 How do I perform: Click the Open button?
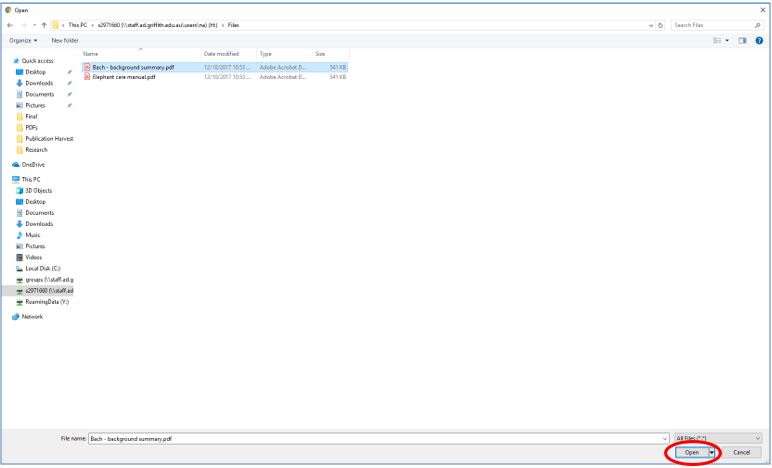pos(692,452)
